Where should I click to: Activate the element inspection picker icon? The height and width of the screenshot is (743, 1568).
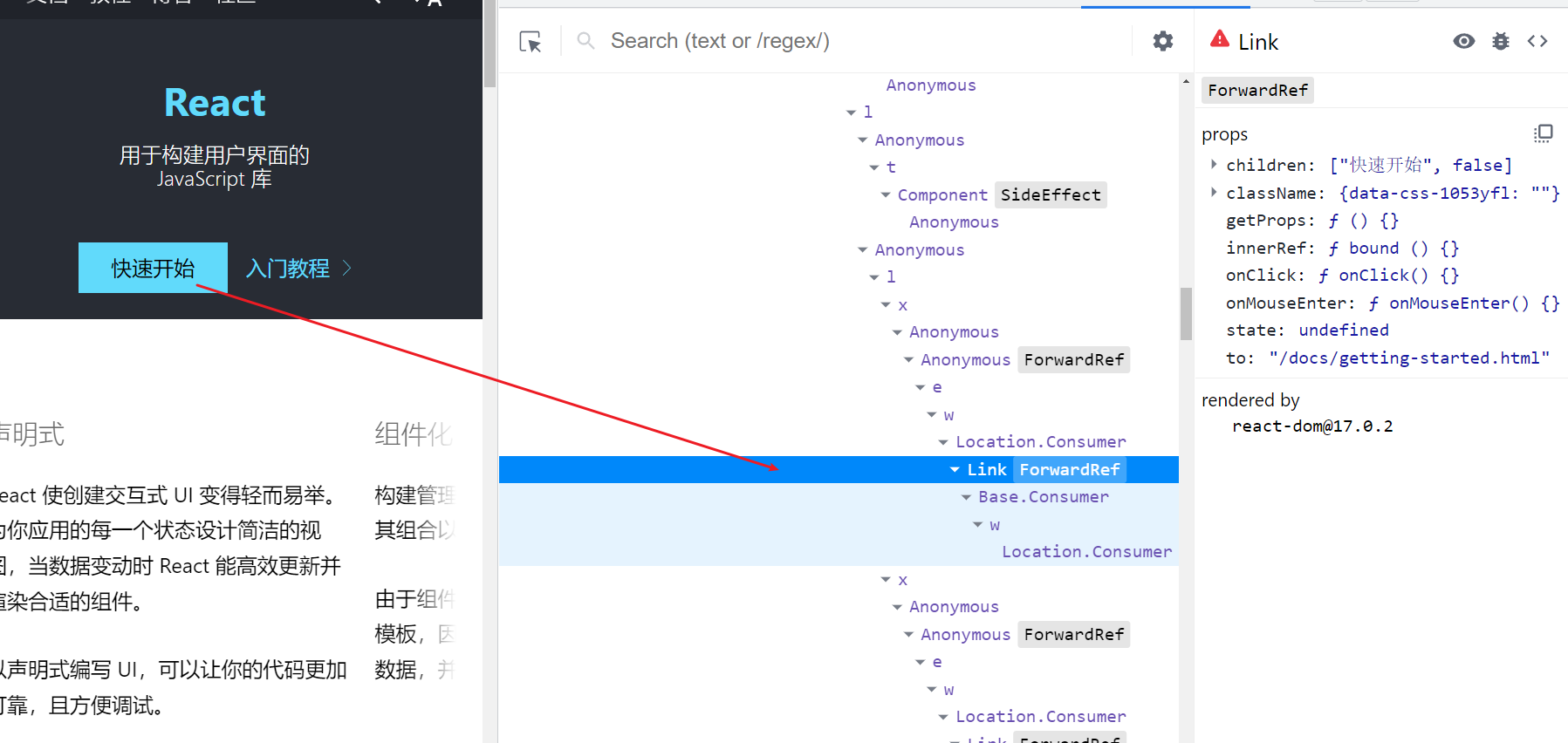531,41
